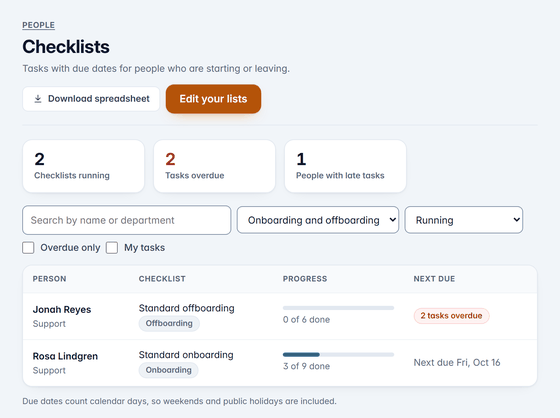Click the 2 tasks overdue badge
Image resolution: width=560 pixels, height=418 pixels.
[451, 316]
